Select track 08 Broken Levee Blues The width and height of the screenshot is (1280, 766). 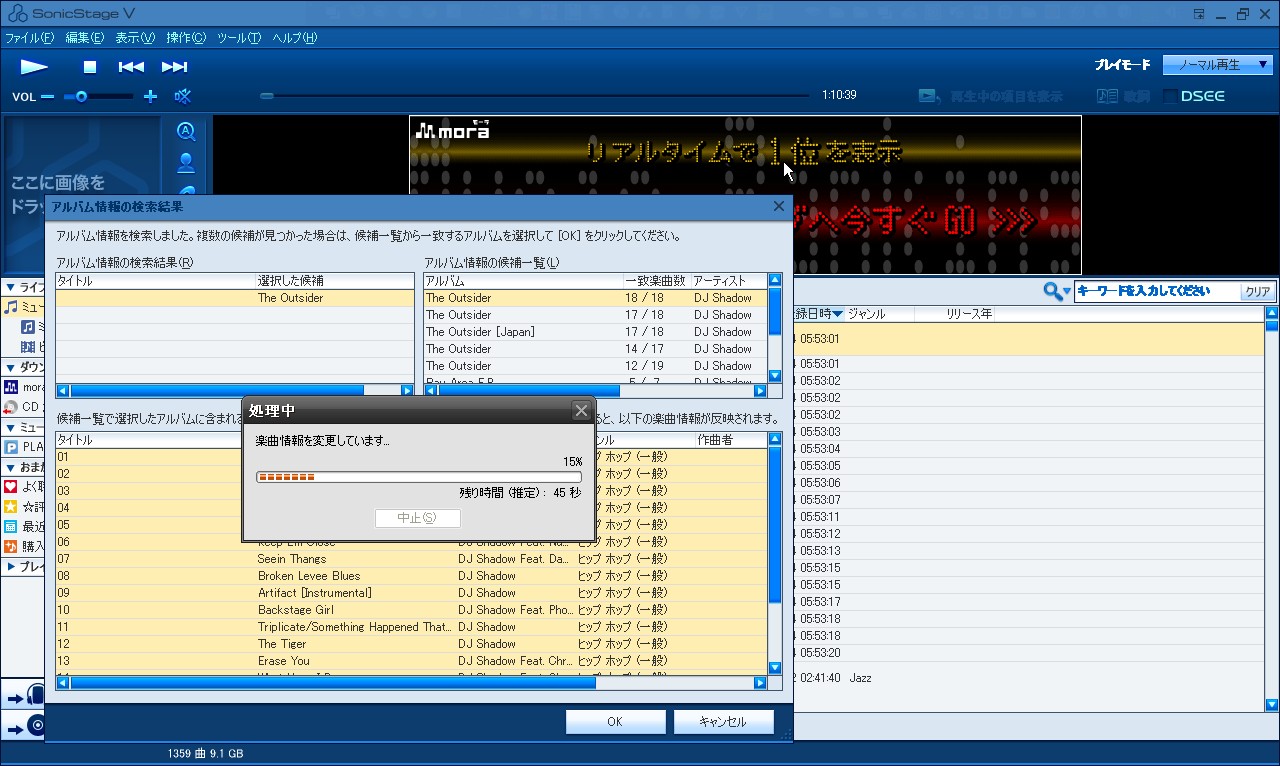point(411,576)
